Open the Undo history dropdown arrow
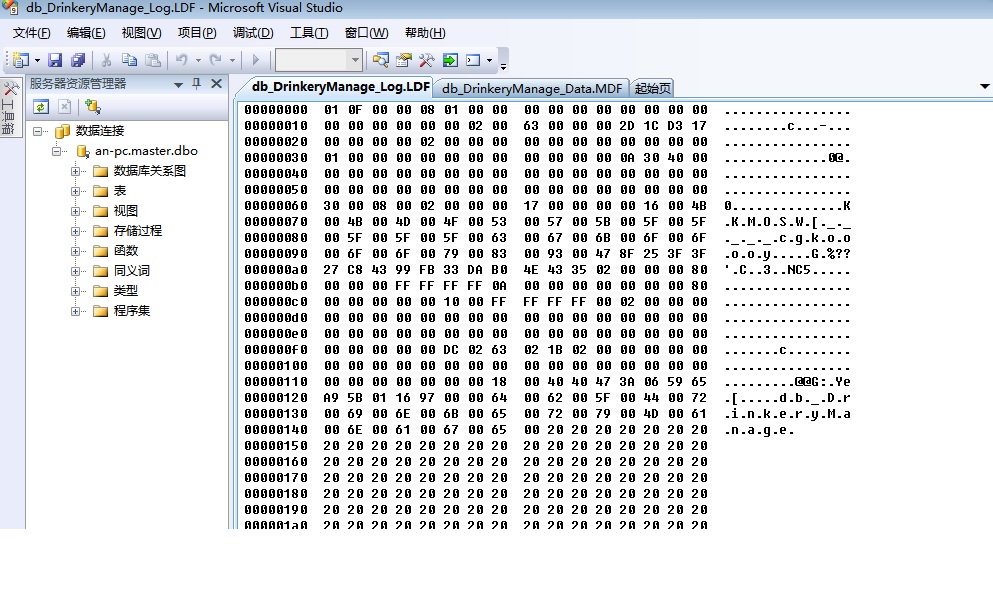 click(x=198, y=61)
